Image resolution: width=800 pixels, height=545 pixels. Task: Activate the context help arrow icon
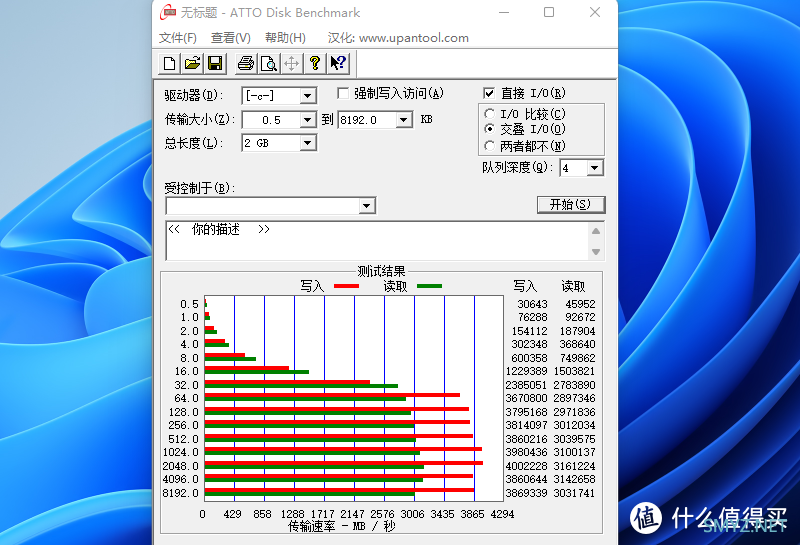point(338,63)
